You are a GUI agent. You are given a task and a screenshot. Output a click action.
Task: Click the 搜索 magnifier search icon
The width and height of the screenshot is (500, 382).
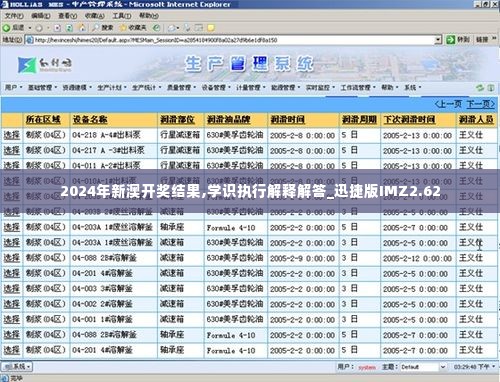(96, 28)
